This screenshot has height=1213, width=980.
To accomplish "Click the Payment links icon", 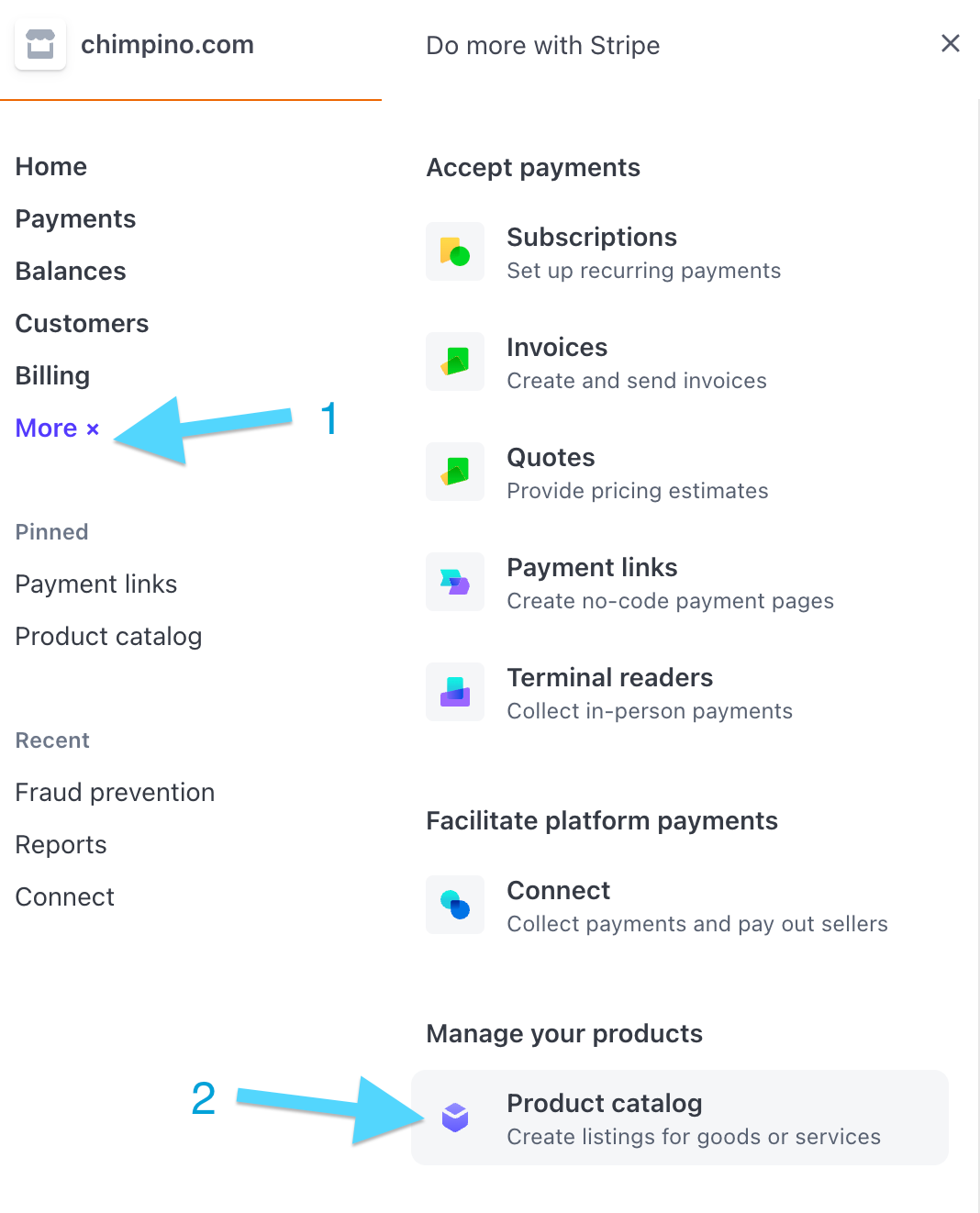I will tap(455, 582).
